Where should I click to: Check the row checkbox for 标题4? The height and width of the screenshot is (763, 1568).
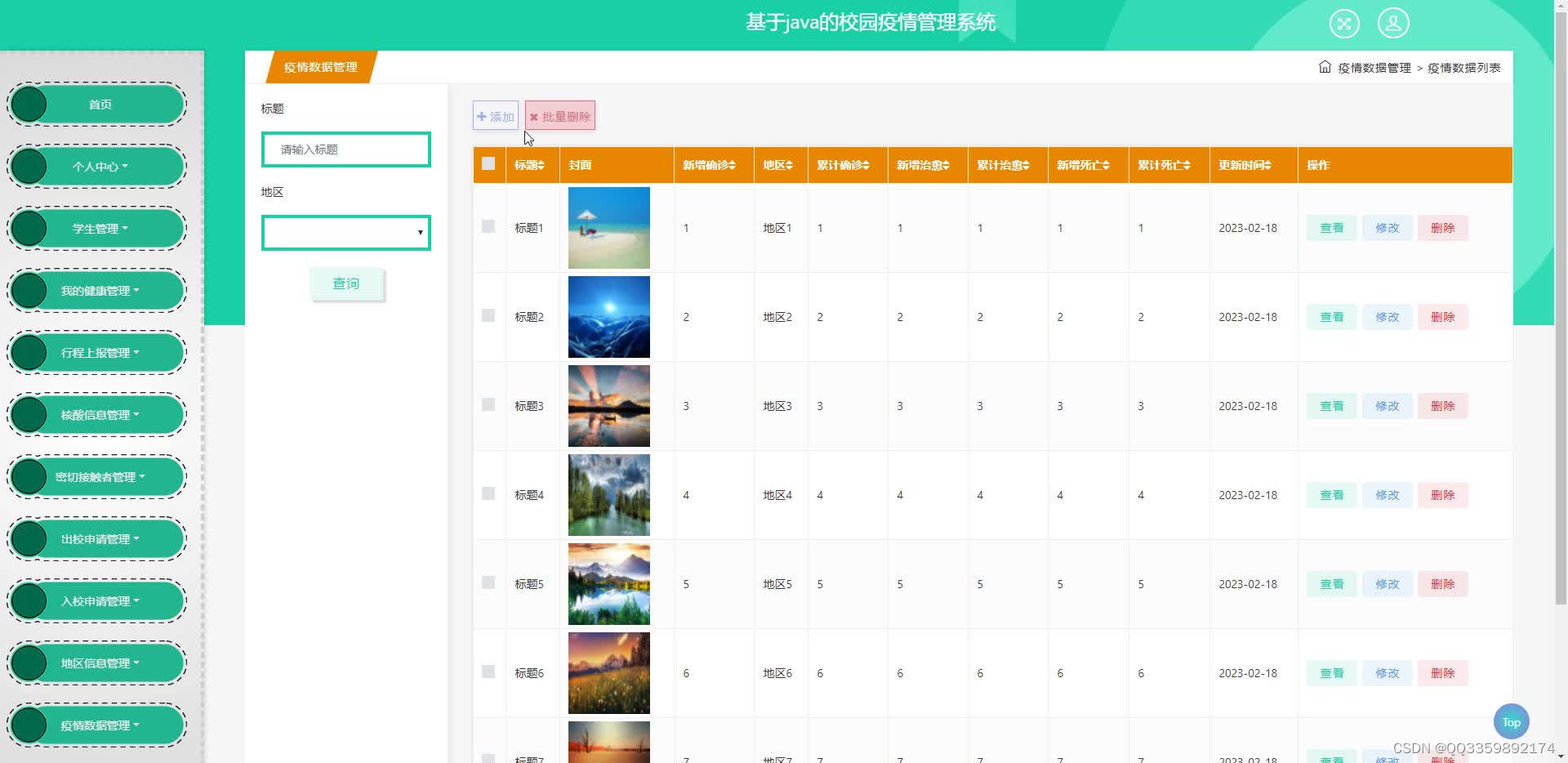click(488, 493)
